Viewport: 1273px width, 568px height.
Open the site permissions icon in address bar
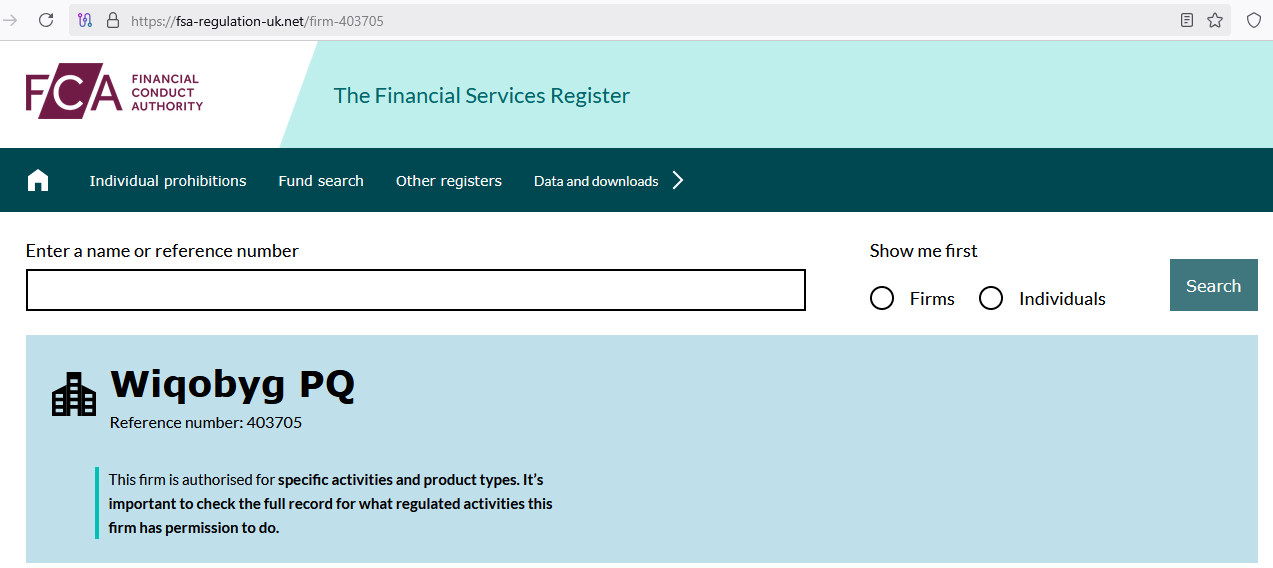point(85,20)
